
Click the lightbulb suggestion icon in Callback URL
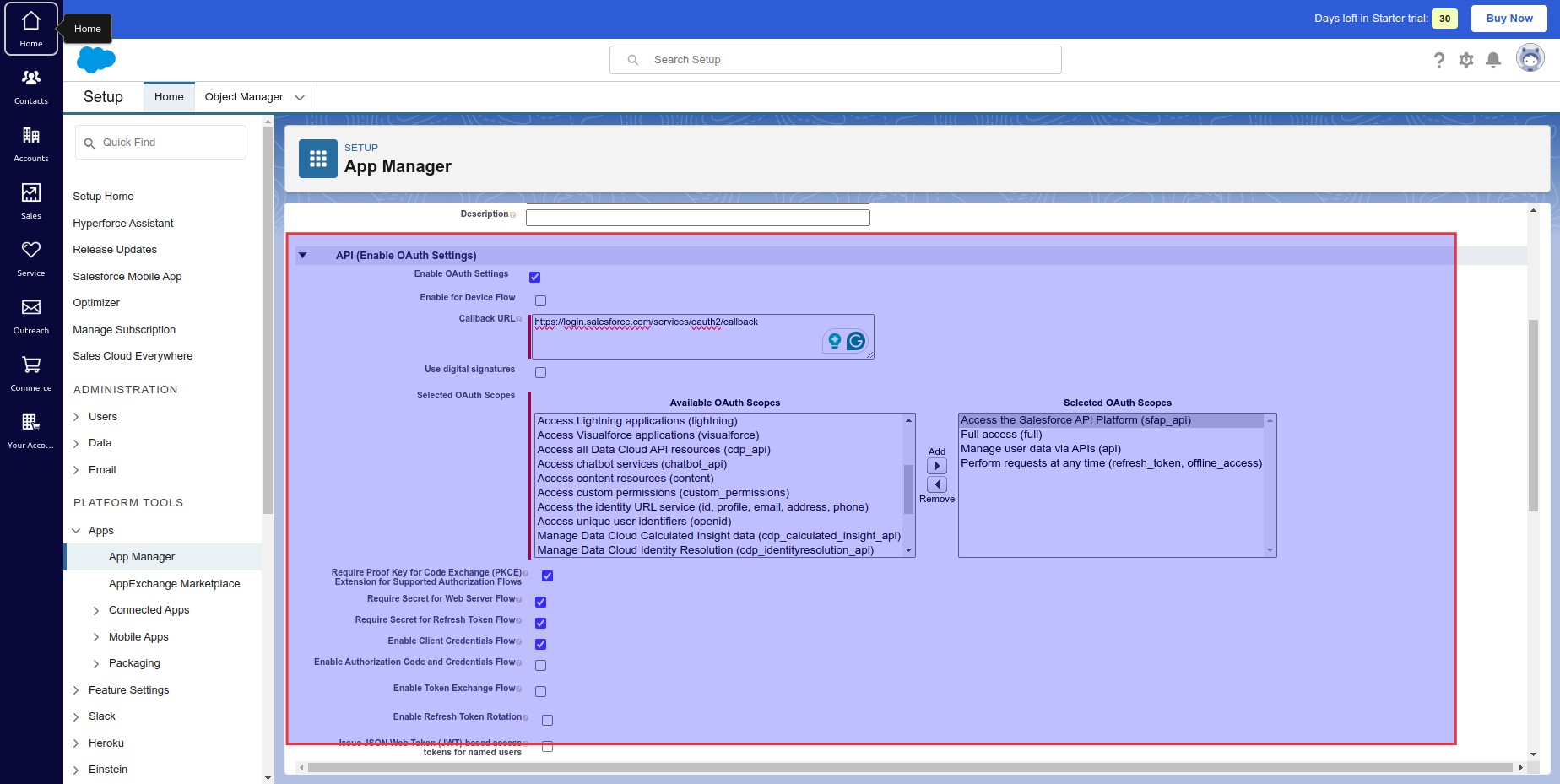coord(835,341)
